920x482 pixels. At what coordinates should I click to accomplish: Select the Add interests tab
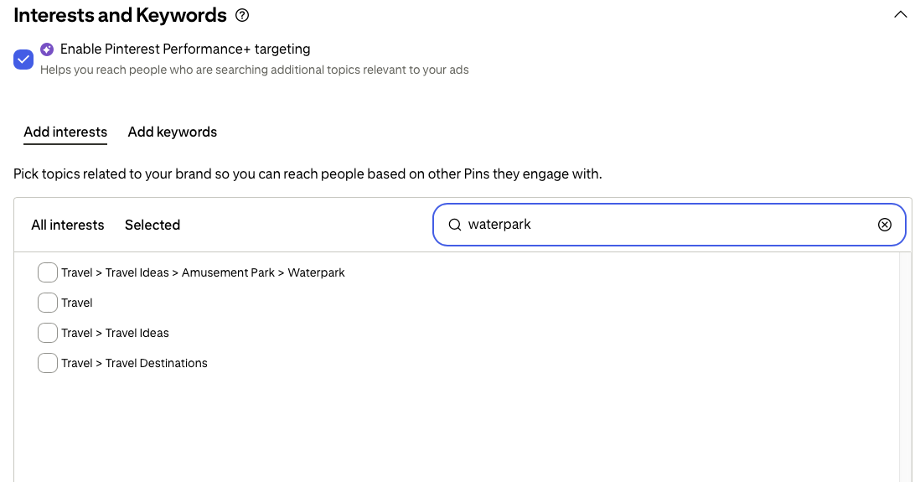65,132
